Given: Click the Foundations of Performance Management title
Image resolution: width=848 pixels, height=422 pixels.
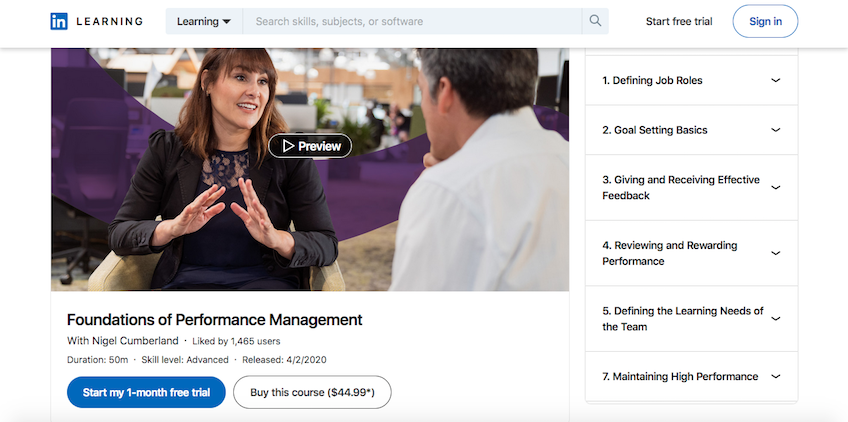Looking at the screenshot, I should point(215,320).
